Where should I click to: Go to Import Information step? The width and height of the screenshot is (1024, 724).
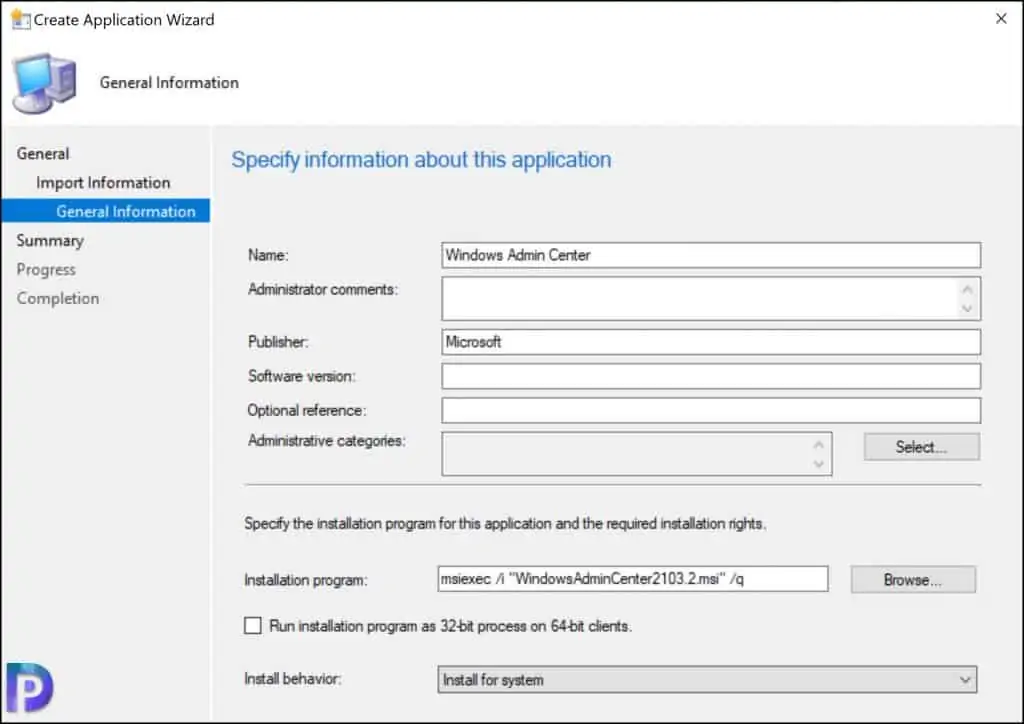[103, 182]
